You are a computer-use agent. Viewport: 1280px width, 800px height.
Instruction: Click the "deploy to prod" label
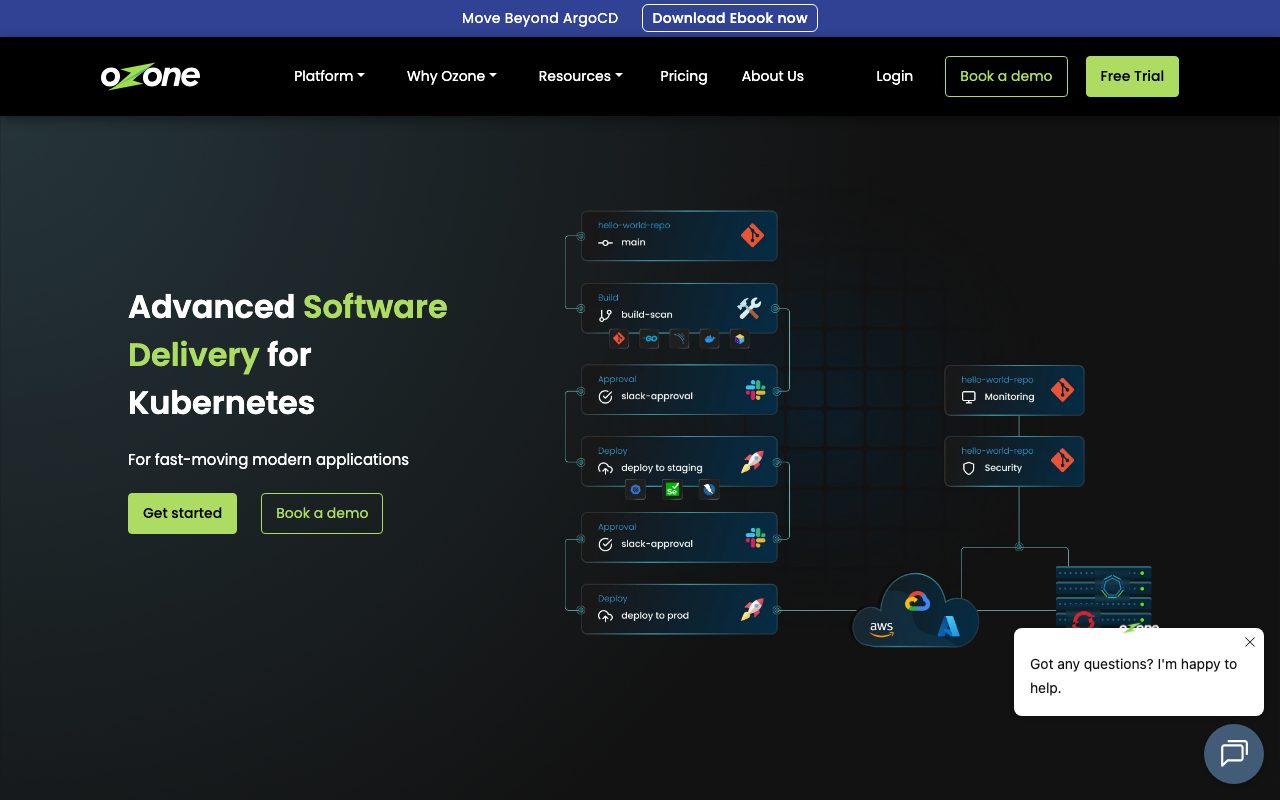tap(655, 616)
